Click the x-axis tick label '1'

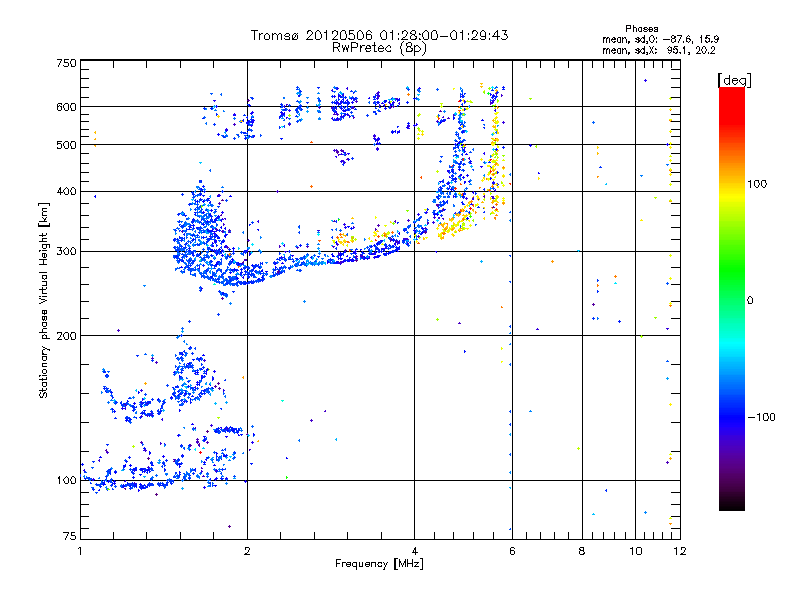81,551
